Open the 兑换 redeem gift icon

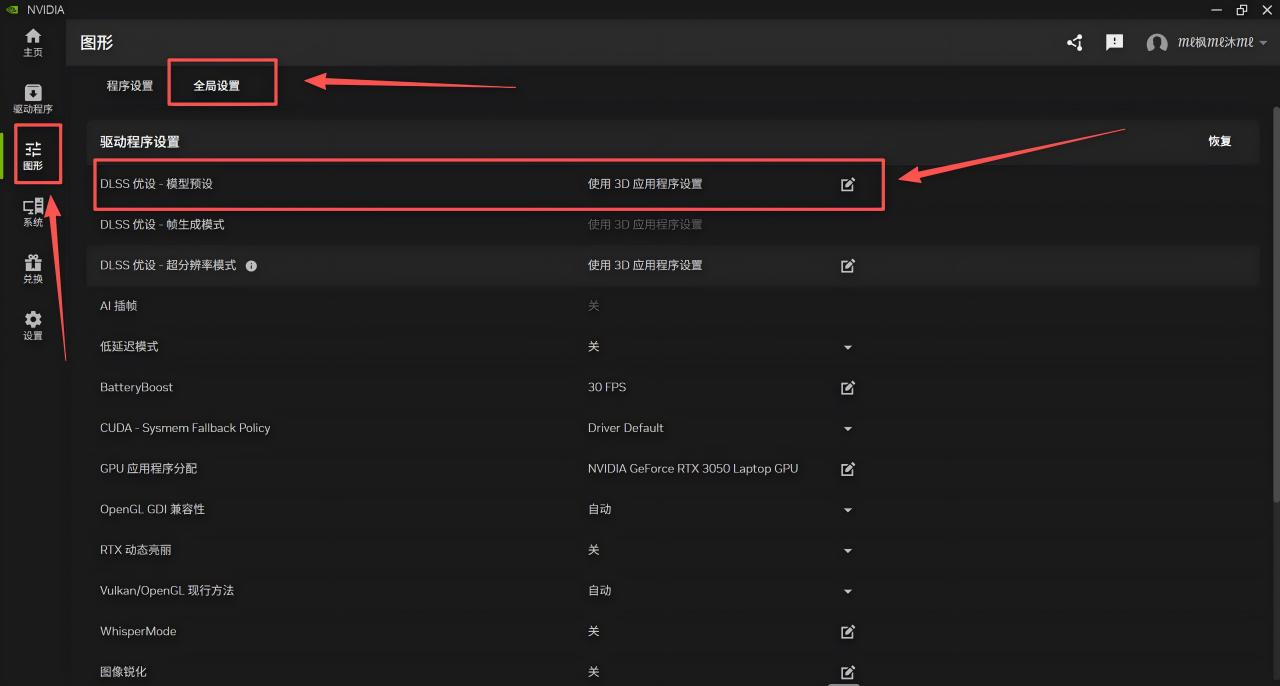point(33,269)
